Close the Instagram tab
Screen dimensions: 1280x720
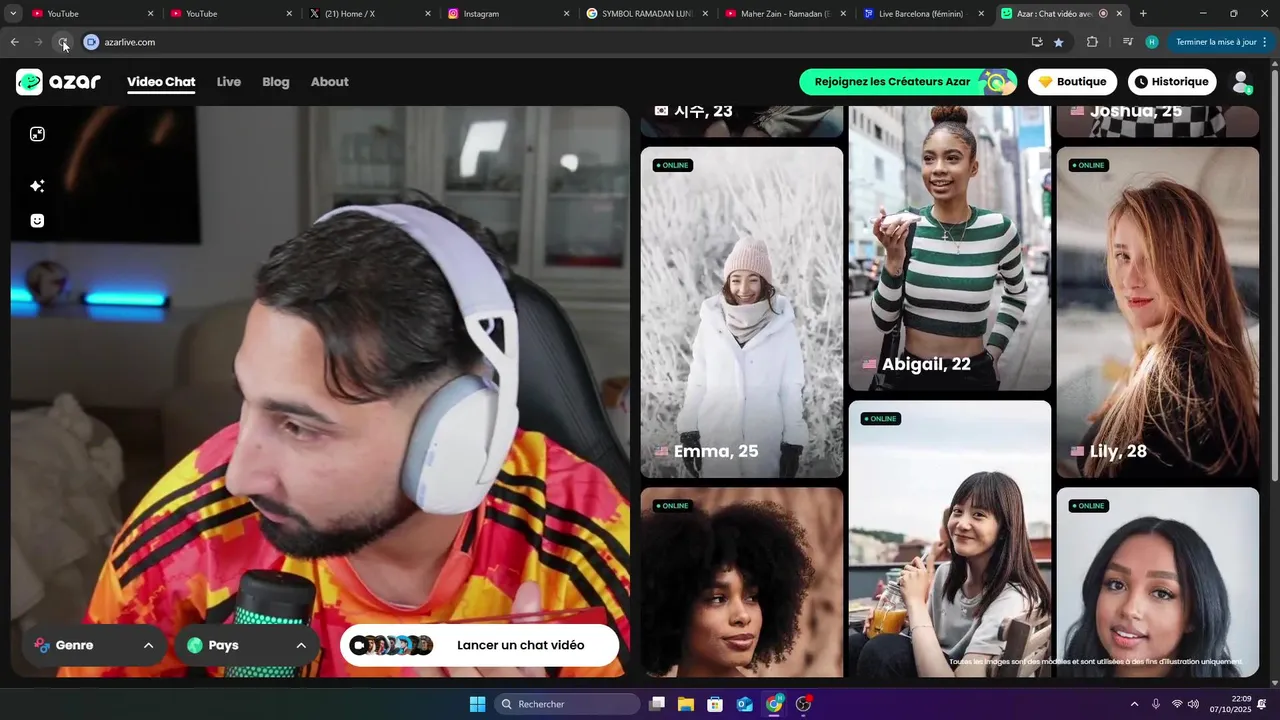[x=566, y=14]
